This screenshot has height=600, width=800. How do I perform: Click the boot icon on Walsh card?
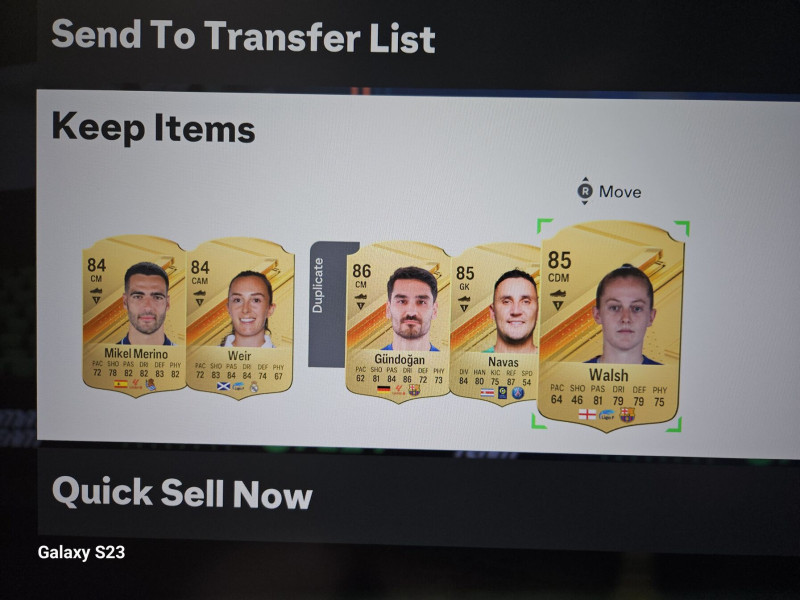[x=558, y=299]
